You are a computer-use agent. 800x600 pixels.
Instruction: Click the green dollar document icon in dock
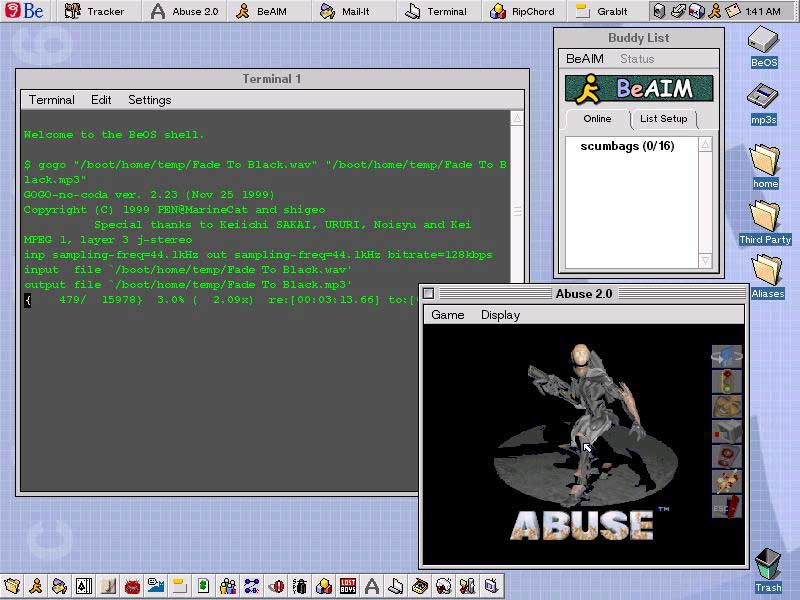(x=204, y=586)
